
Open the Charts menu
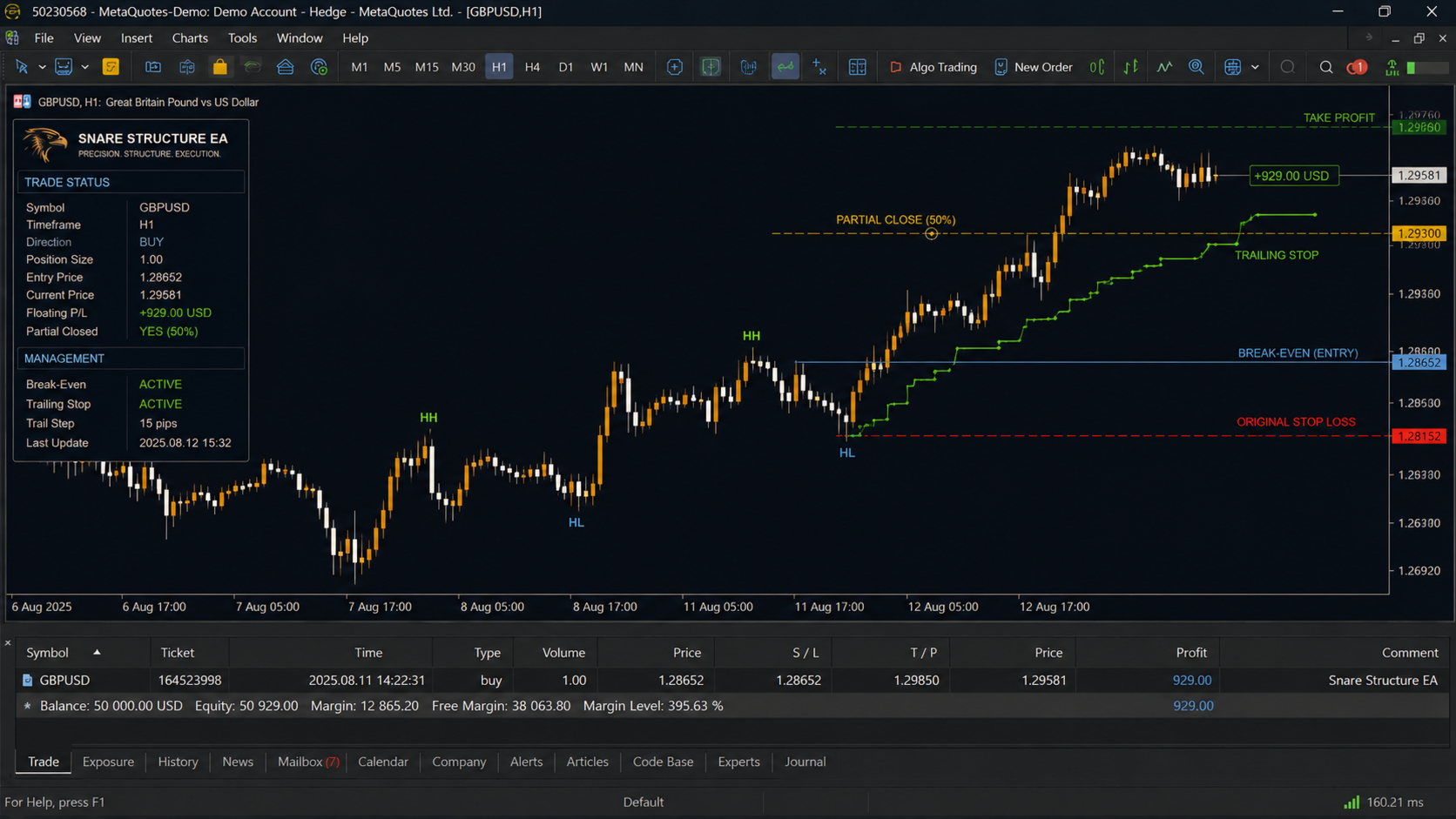pyautogui.click(x=190, y=38)
